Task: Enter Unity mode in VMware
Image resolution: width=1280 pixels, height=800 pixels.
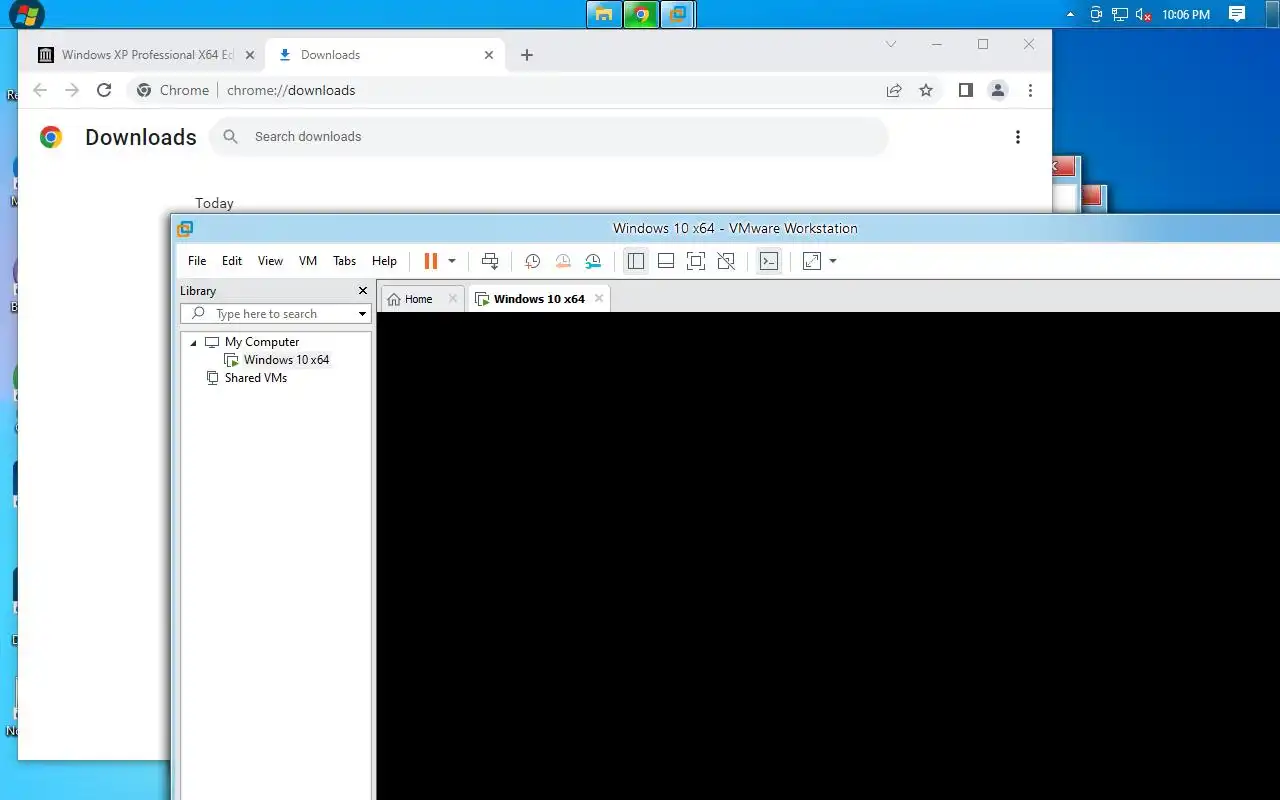Action: click(727, 261)
